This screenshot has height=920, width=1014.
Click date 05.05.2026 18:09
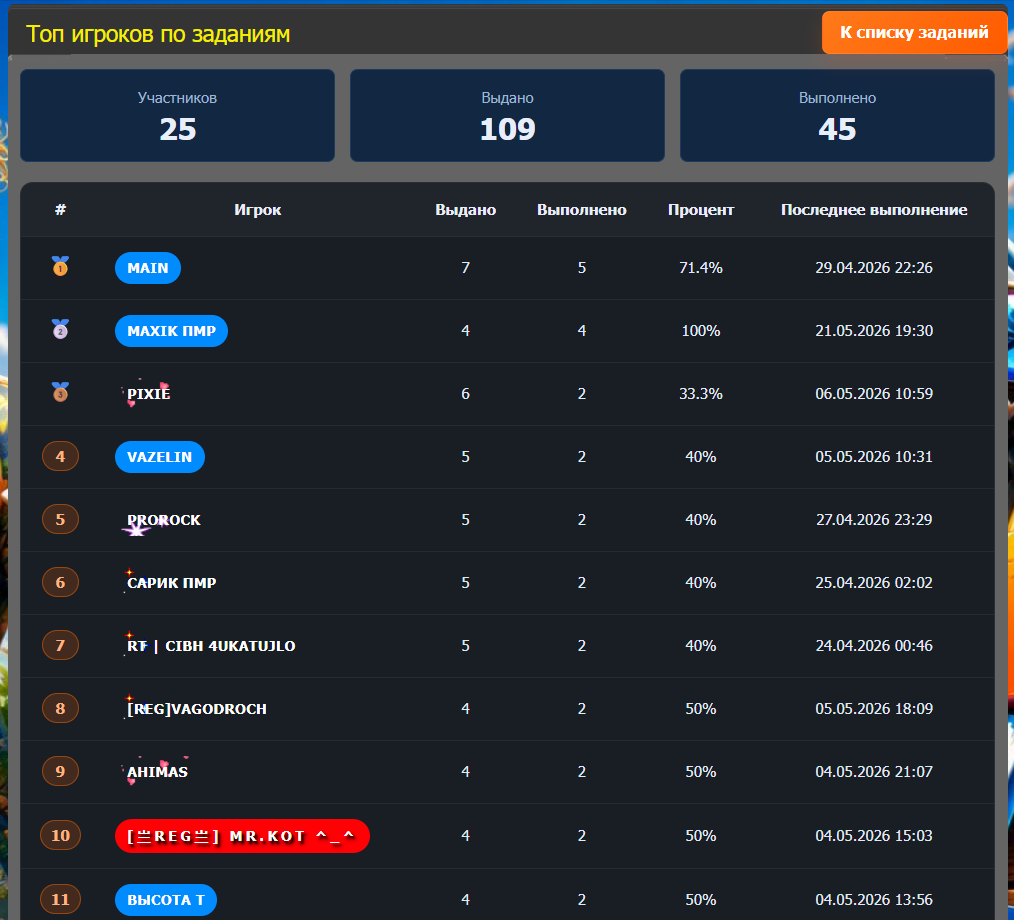point(874,709)
